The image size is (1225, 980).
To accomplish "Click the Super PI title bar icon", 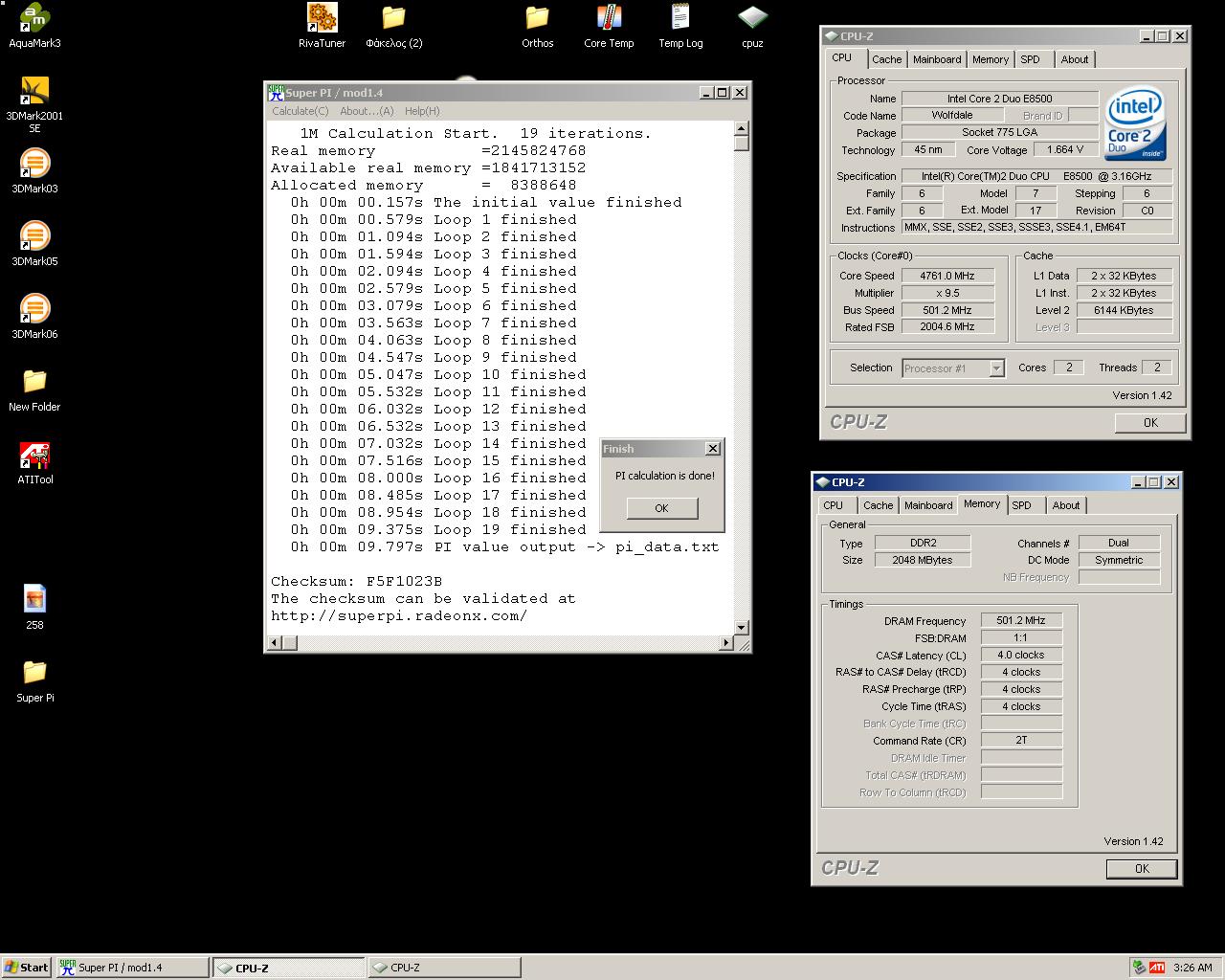I will tap(276, 93).
